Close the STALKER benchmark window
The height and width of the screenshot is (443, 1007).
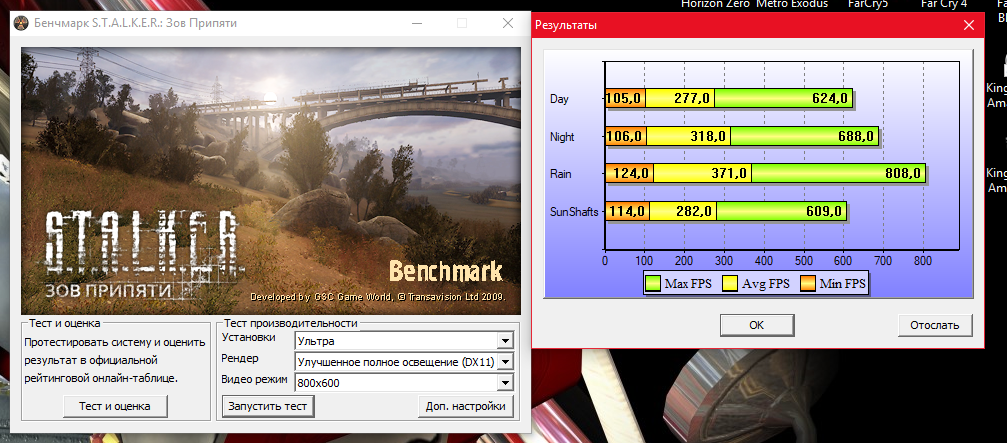507,24
